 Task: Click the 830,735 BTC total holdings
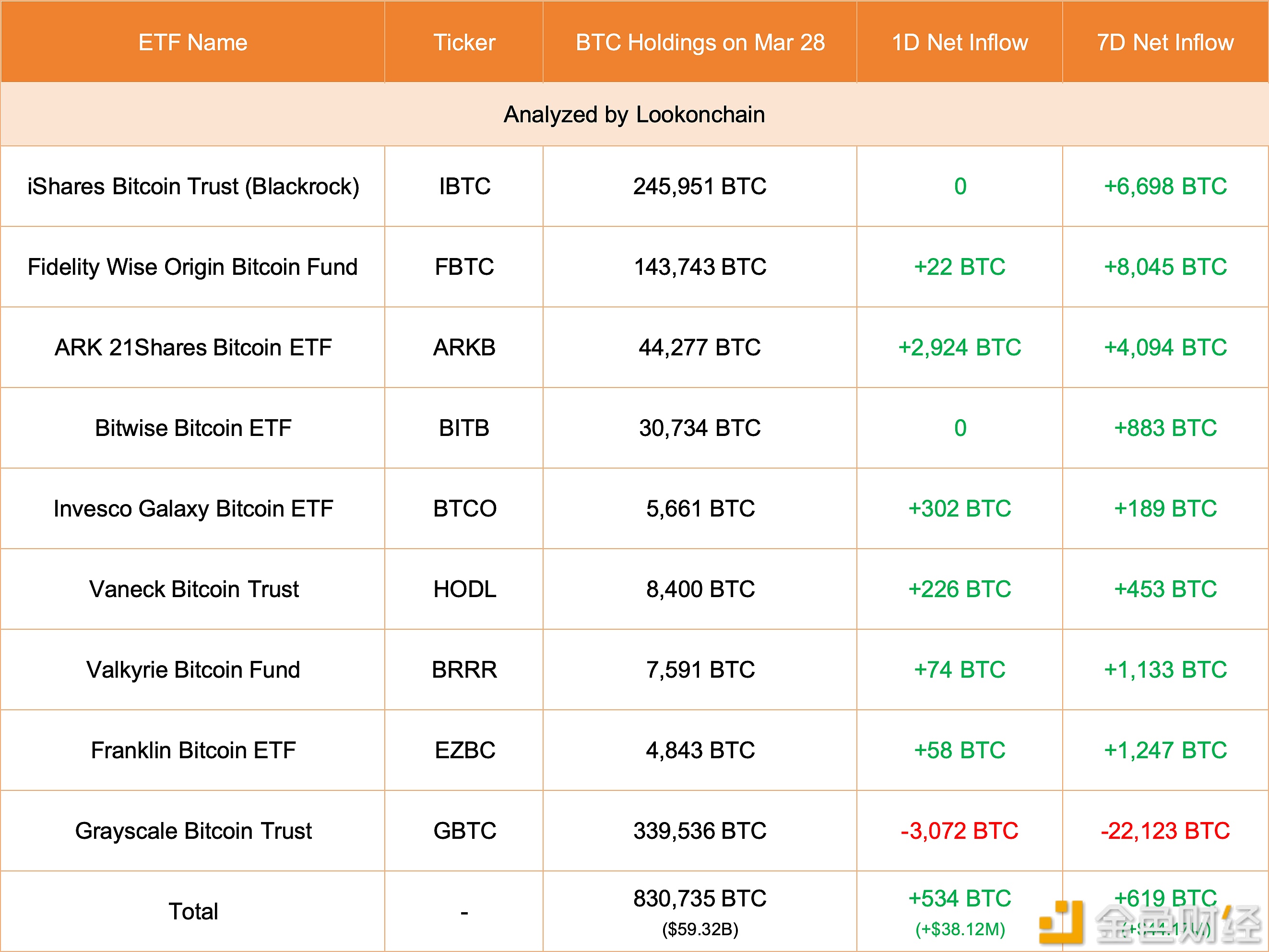click(x=700, y=899)
